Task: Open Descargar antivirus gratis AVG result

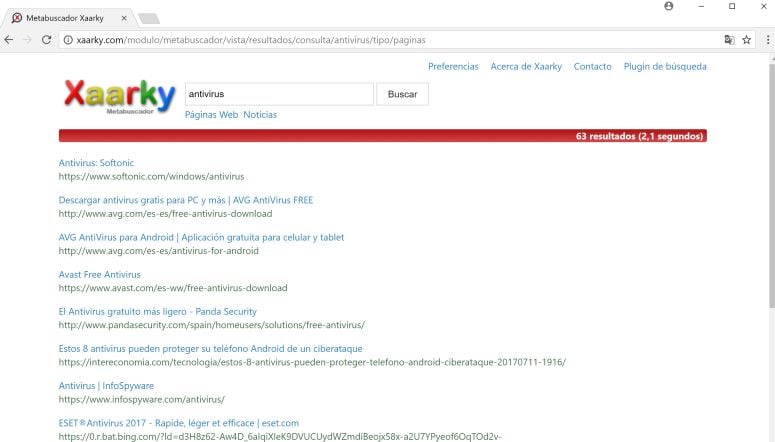Action: (x=186, y=200)
